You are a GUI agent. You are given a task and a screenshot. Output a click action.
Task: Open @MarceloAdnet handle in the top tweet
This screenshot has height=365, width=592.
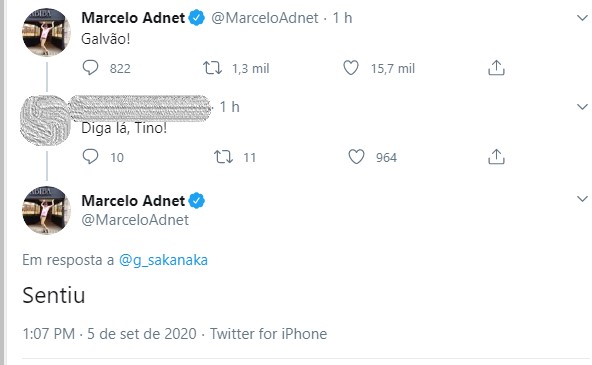click(265, 18)
